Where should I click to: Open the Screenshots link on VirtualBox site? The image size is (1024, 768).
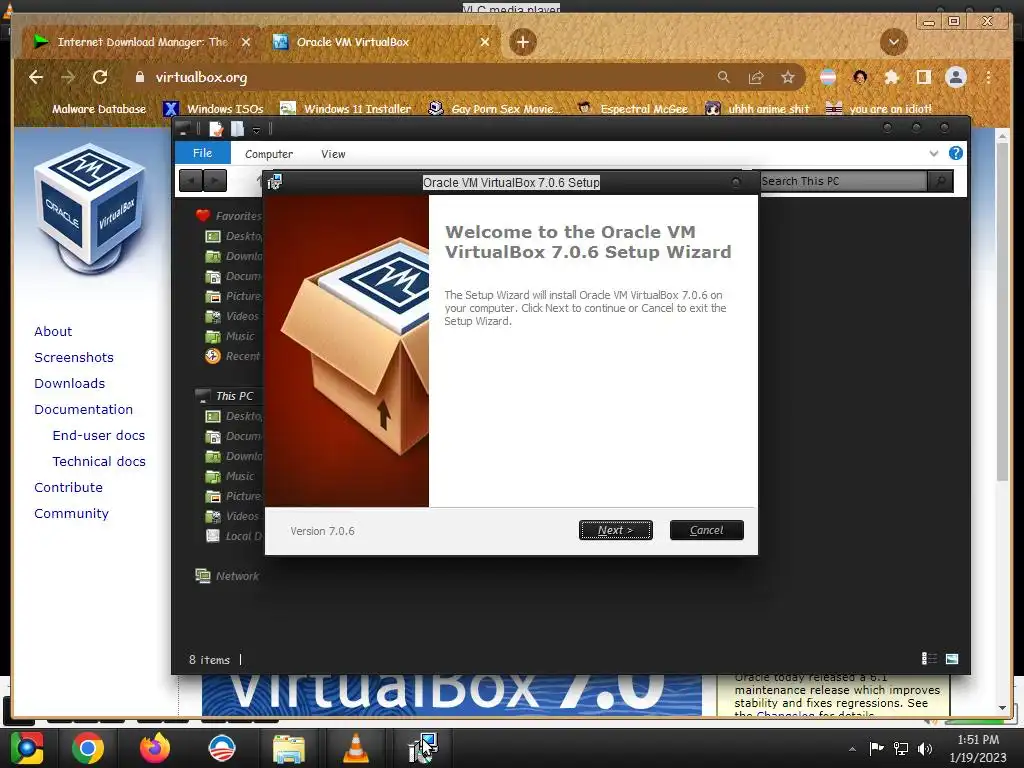coord(74,357)
